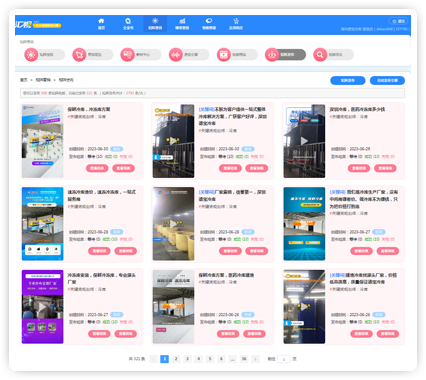This screenshot has height=380, width=426.
Task: Click the logout button at top right
Action: coord(398,21)
